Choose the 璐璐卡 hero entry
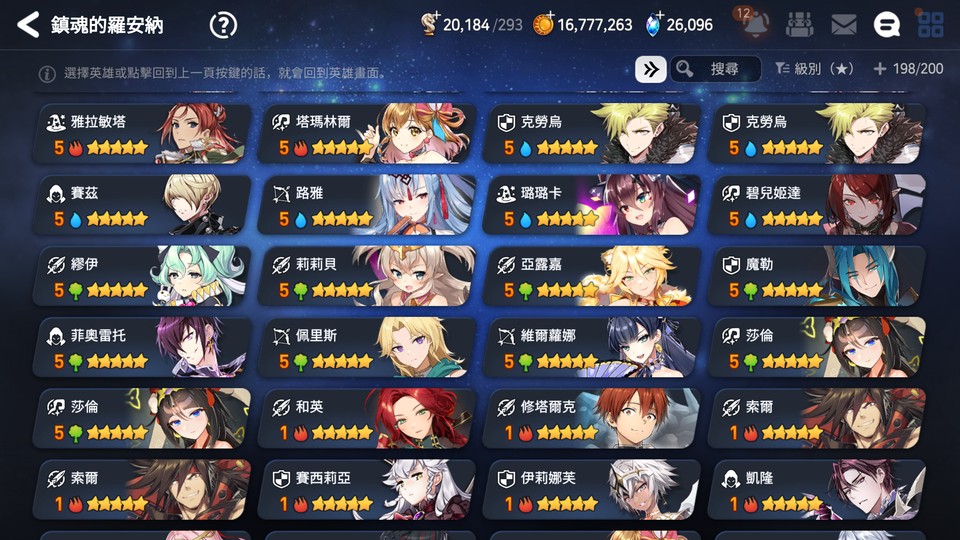 click(x=592, y=204)
